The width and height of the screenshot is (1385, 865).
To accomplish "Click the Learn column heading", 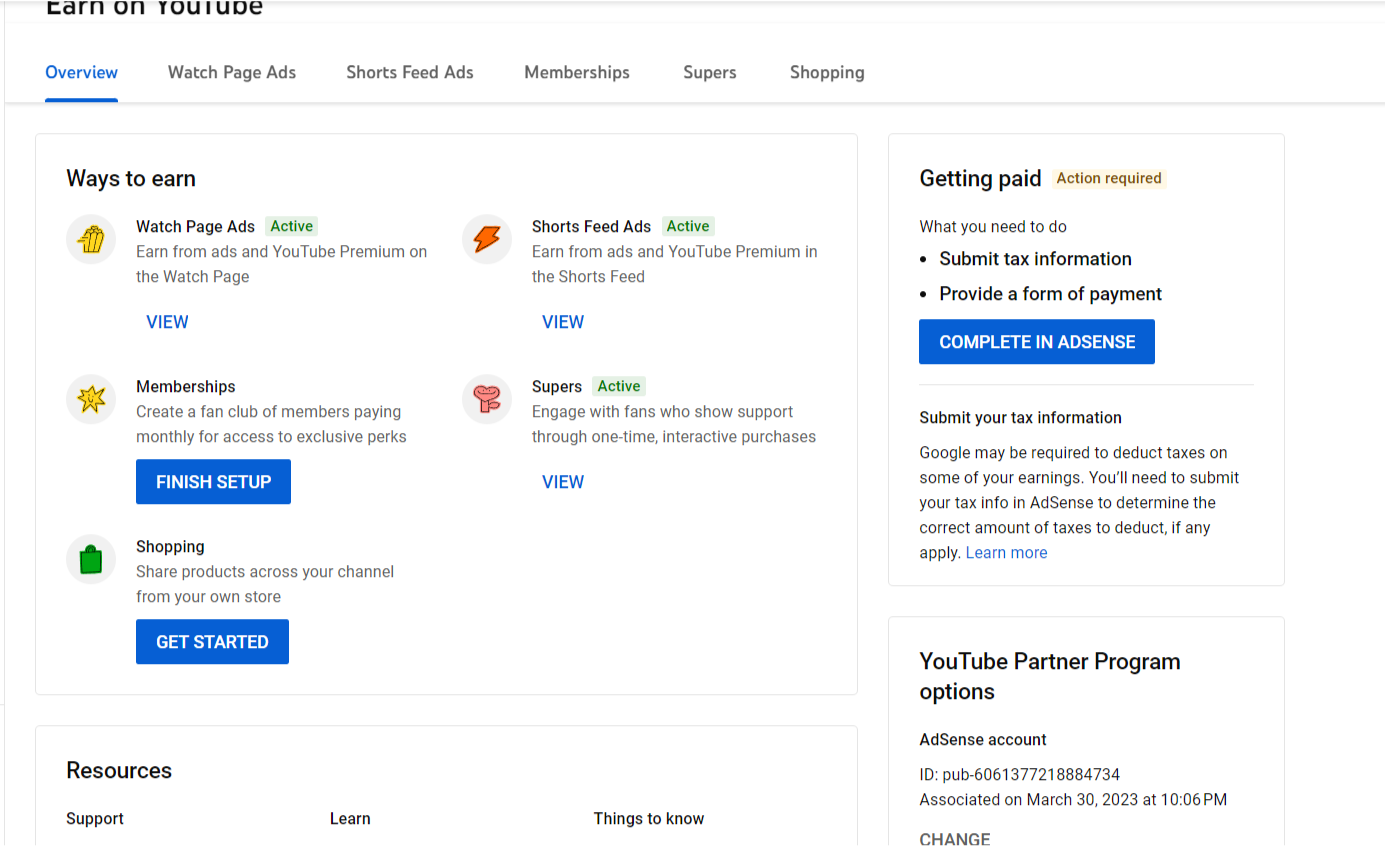I will (x=350, y=819).
